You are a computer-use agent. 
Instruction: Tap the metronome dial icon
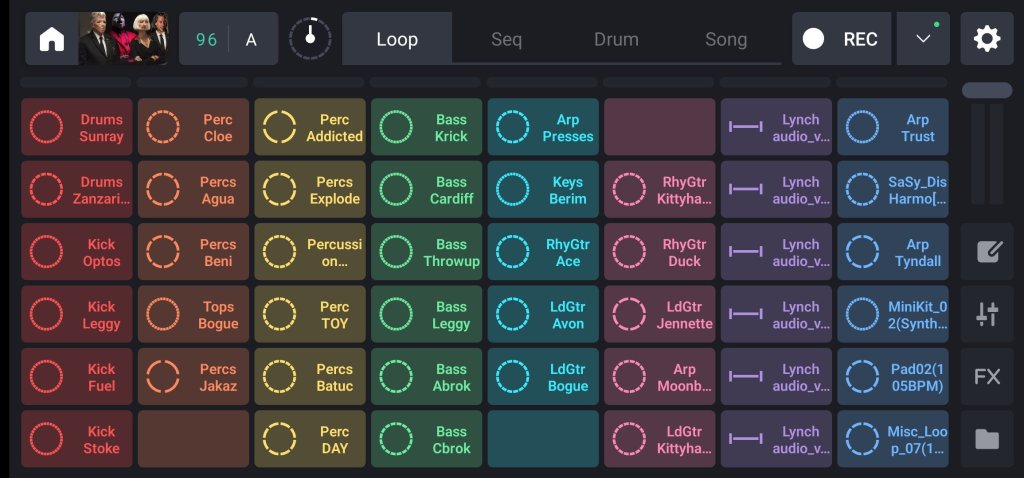pos(310,39)
